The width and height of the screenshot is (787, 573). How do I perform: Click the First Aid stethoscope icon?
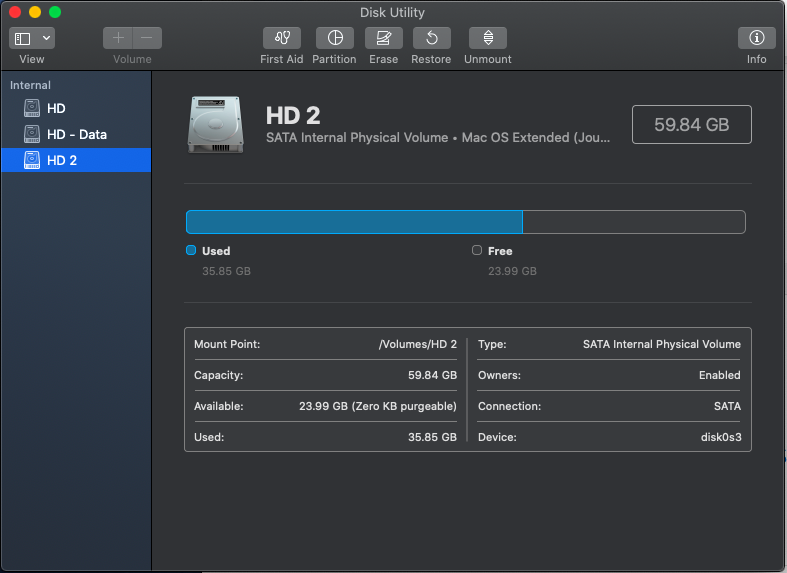281,38
